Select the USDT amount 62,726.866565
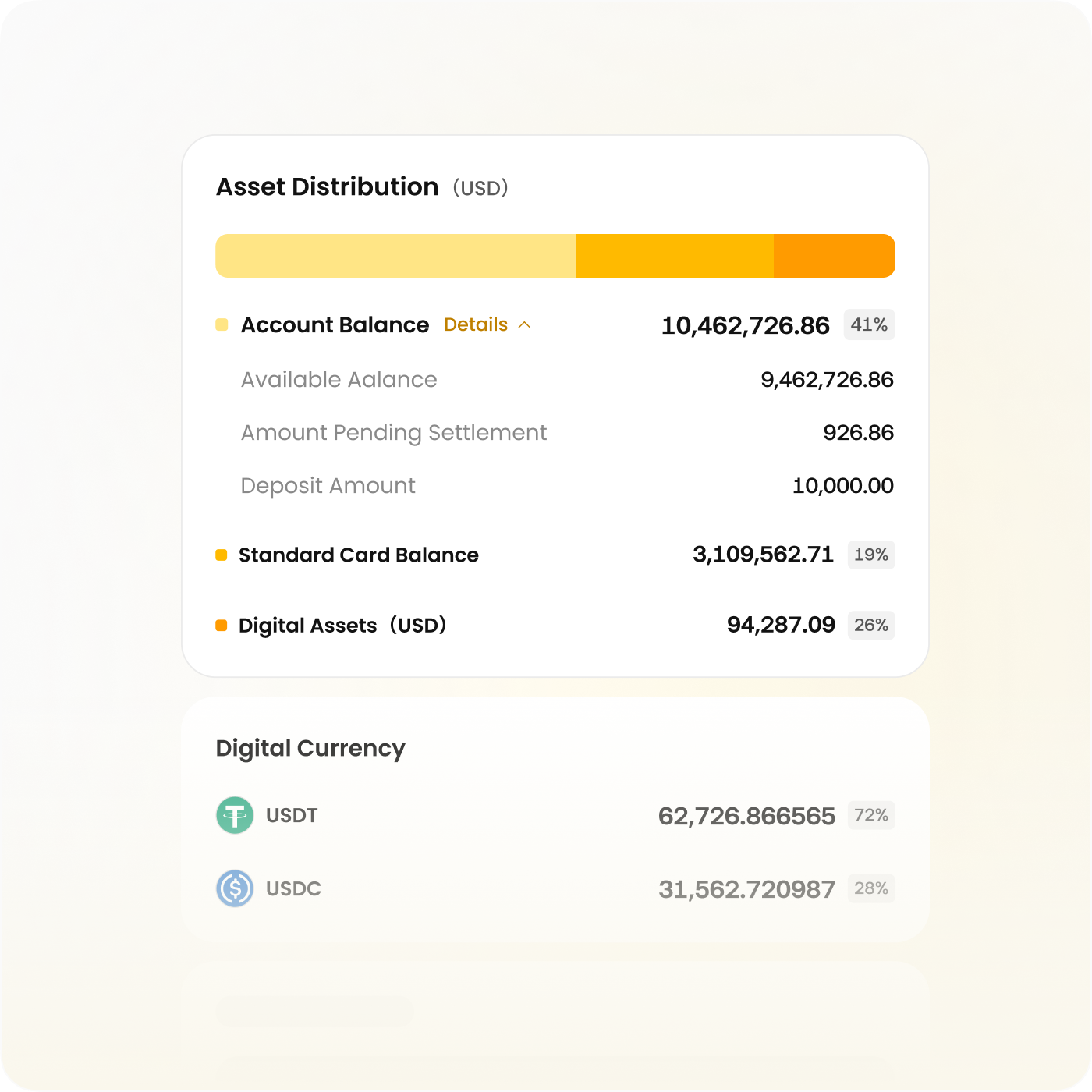 747,816
